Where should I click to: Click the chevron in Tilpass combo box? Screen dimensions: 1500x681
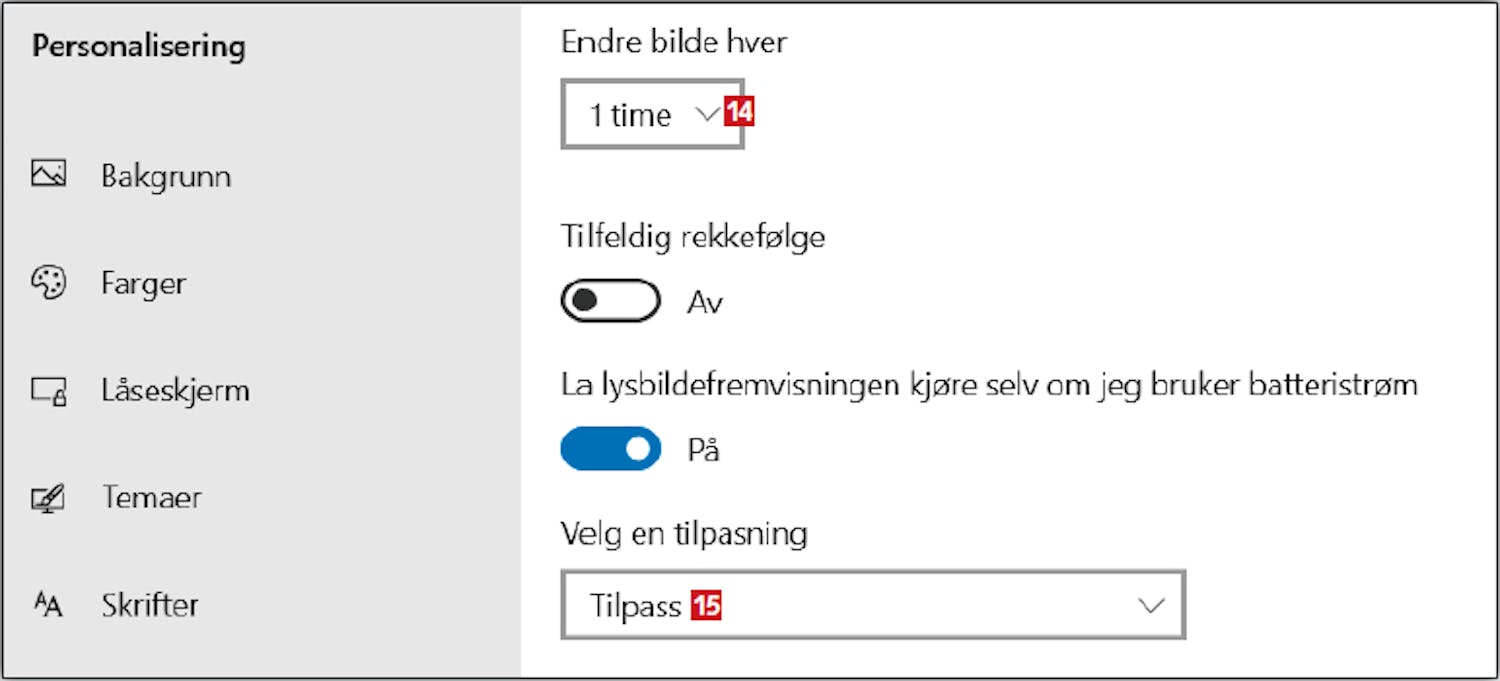point(1152,605)
